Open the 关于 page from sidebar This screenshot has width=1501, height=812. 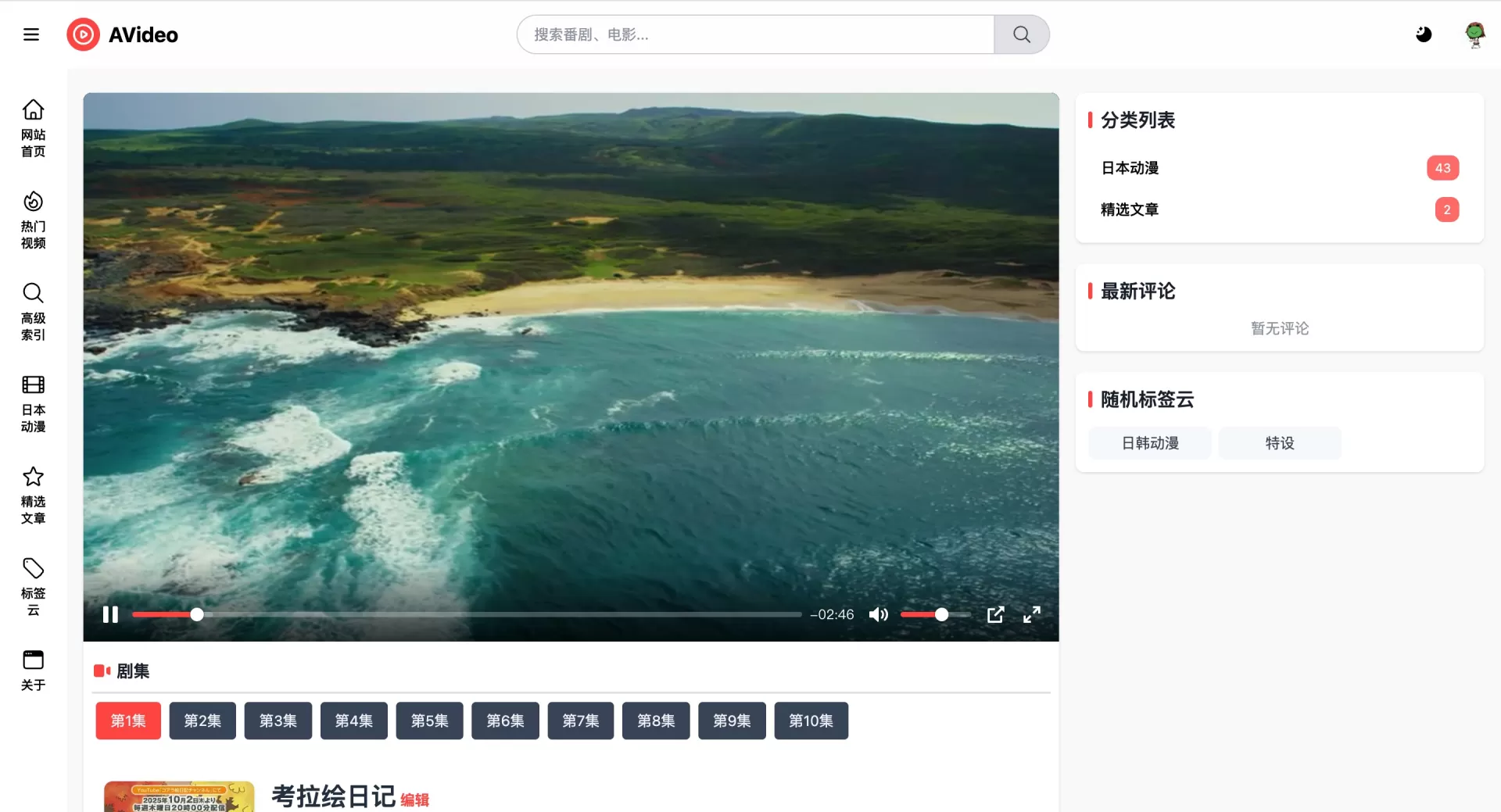33,671
